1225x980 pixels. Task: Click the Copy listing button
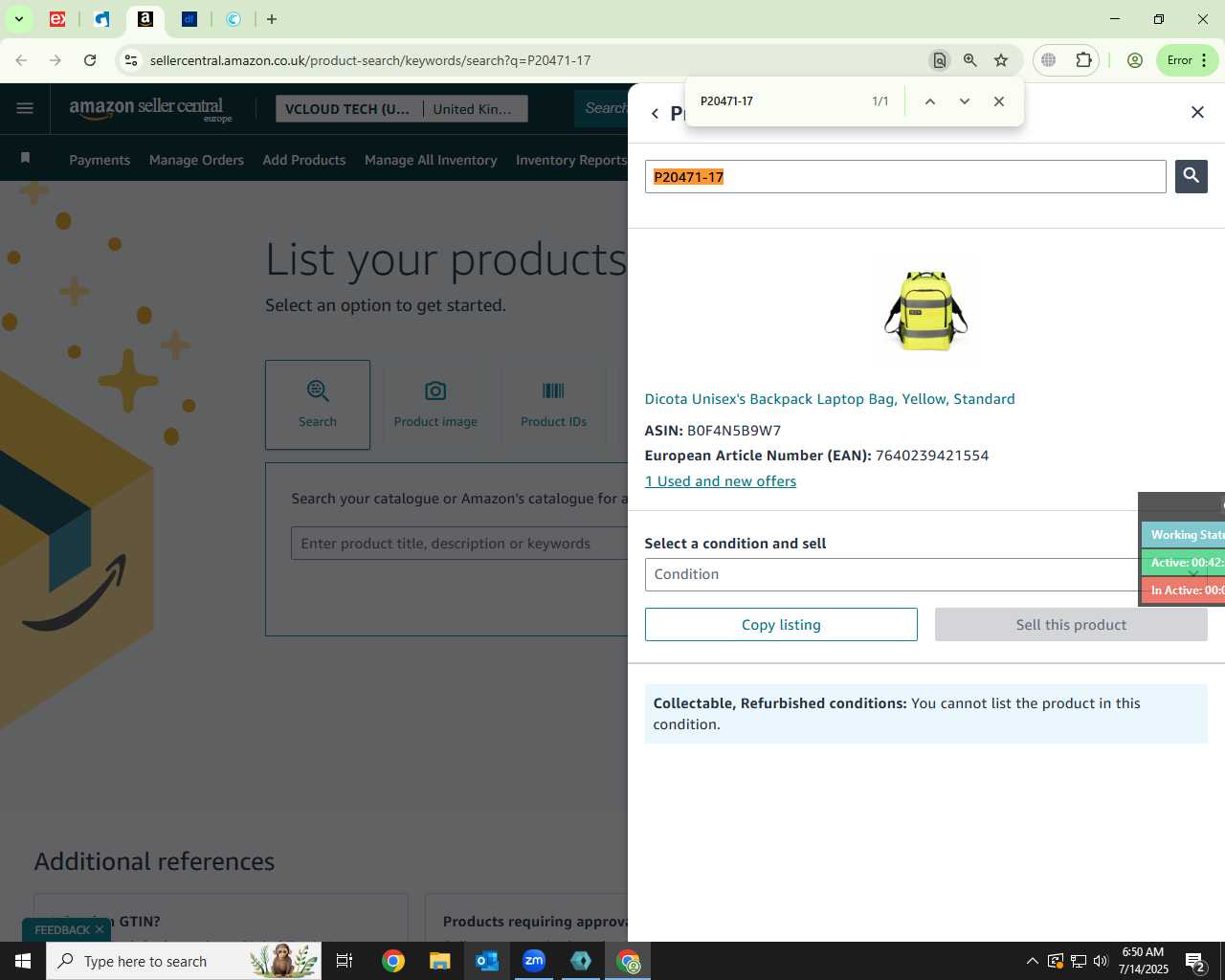tap(781, 625)
